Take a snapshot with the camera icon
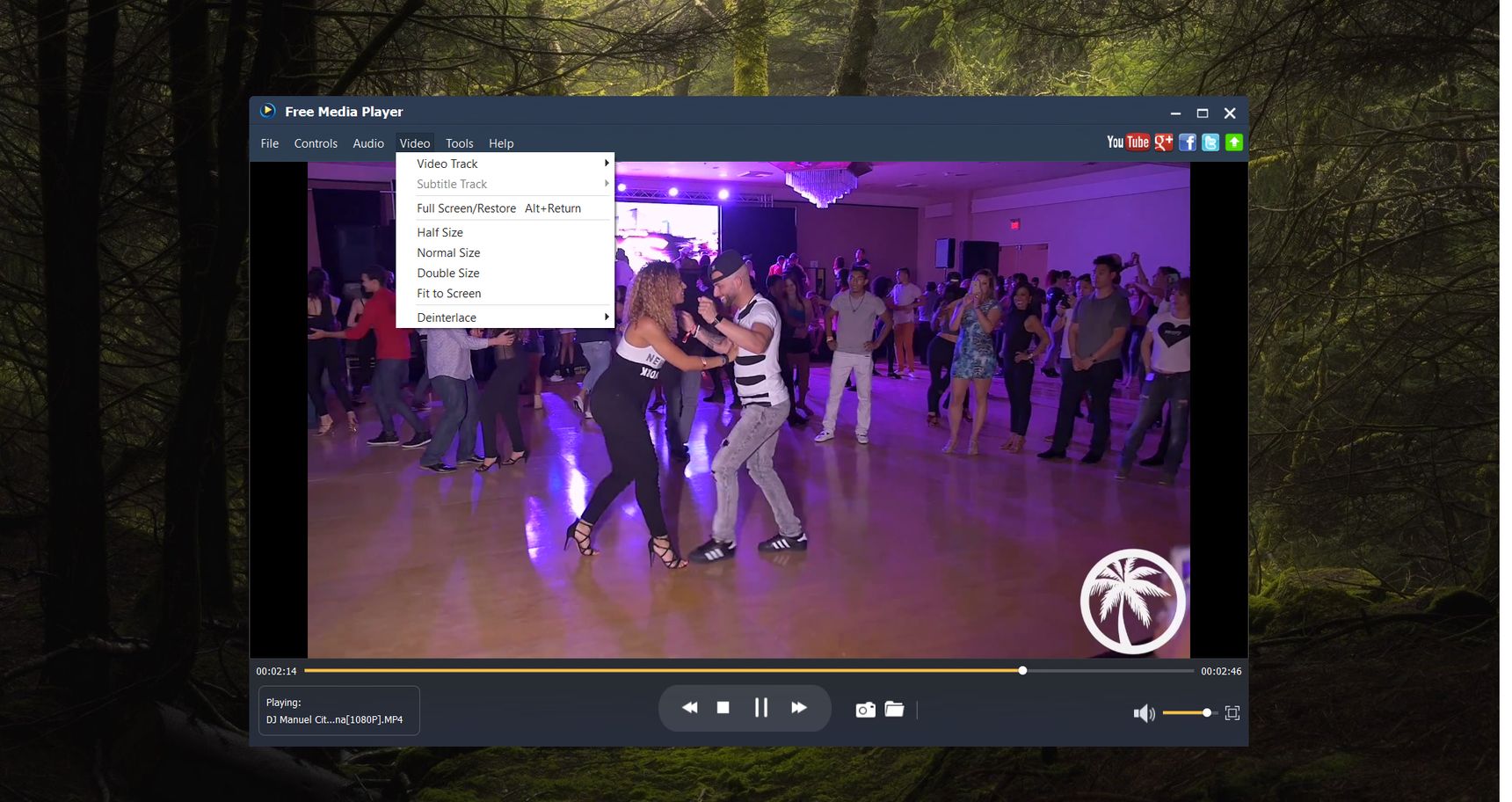The width and height of the screenshot is (1512, 802). pyautogui.click(x=866, y=710)
